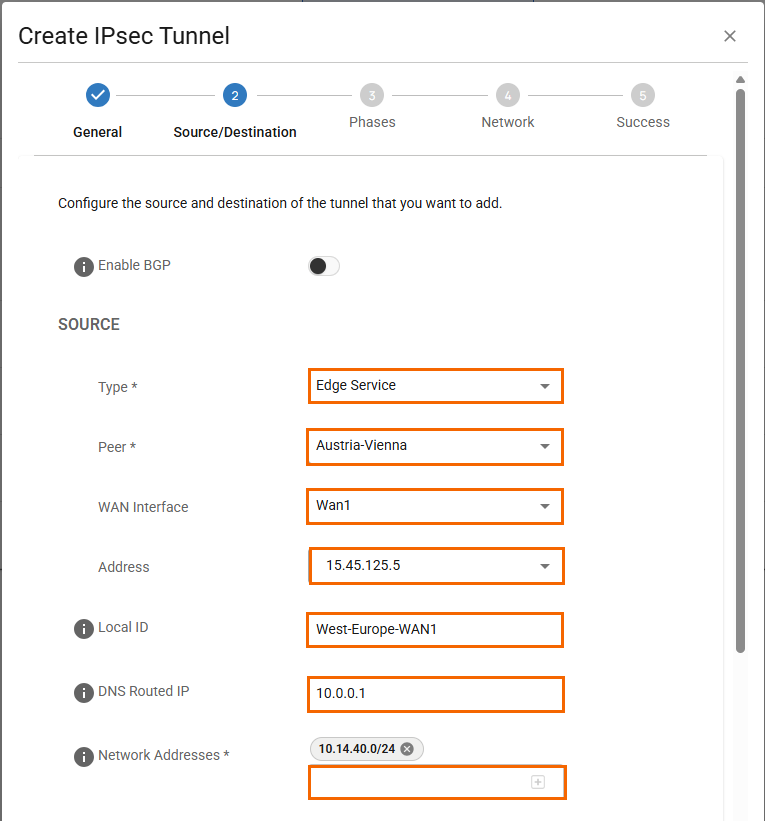Image resolution: width=765 pixels, height=821 pixels.
Task: Toggle the Enable BGP switch
Action: [x=324, y=266]
